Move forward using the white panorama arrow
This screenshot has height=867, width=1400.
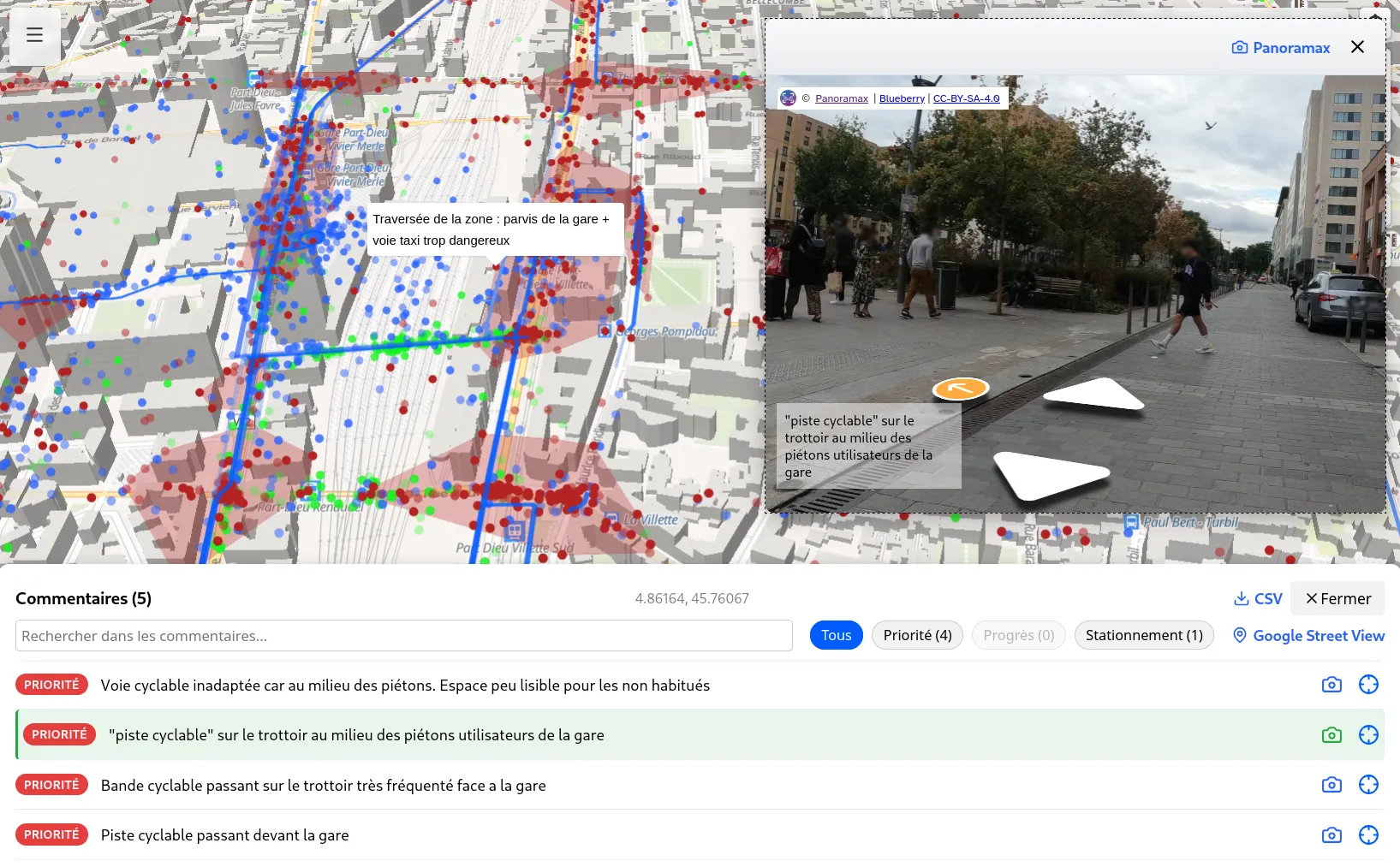(x=1093, y=395)
